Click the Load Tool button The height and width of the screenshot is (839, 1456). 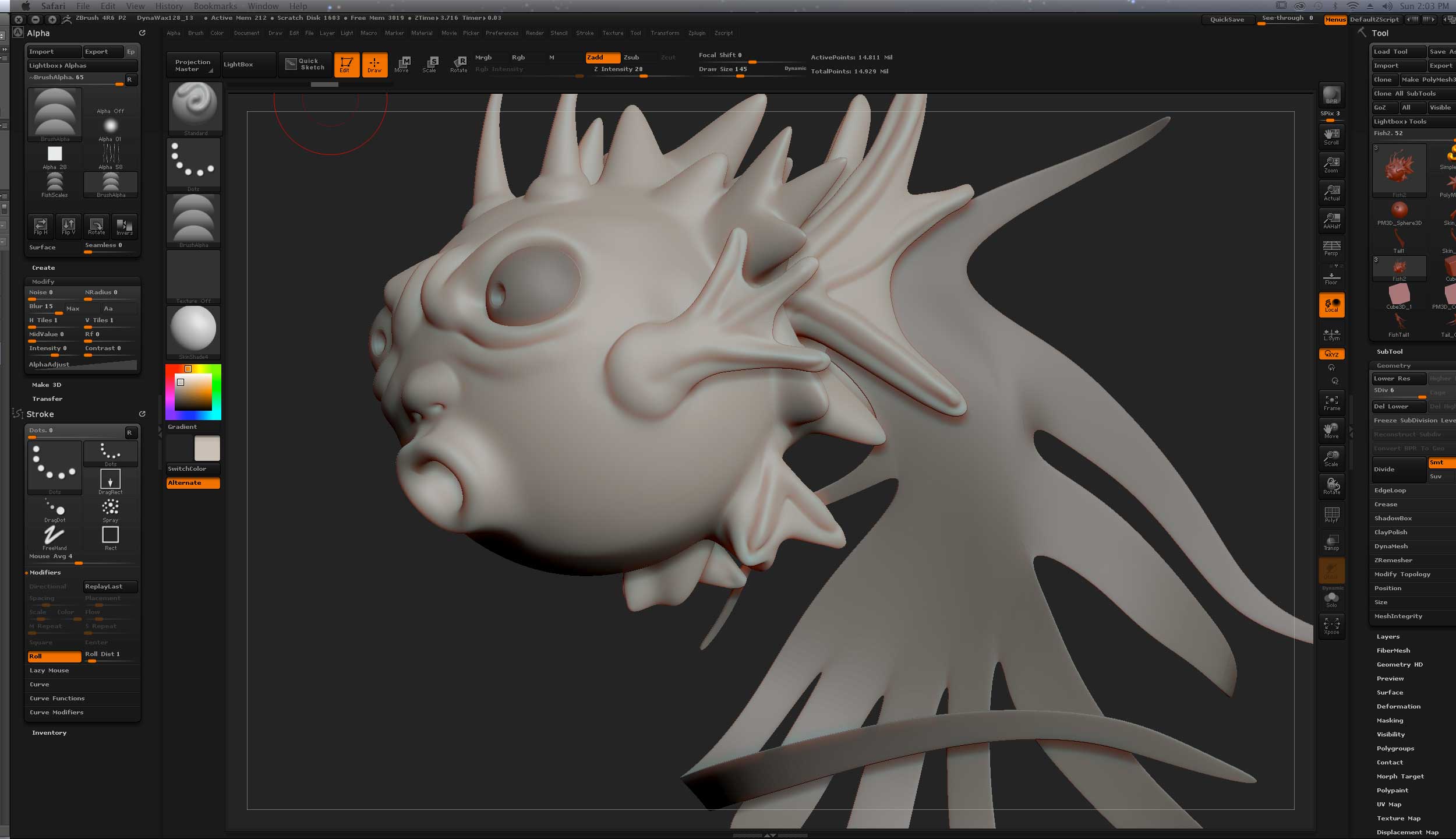click(x=1399, y=51)
